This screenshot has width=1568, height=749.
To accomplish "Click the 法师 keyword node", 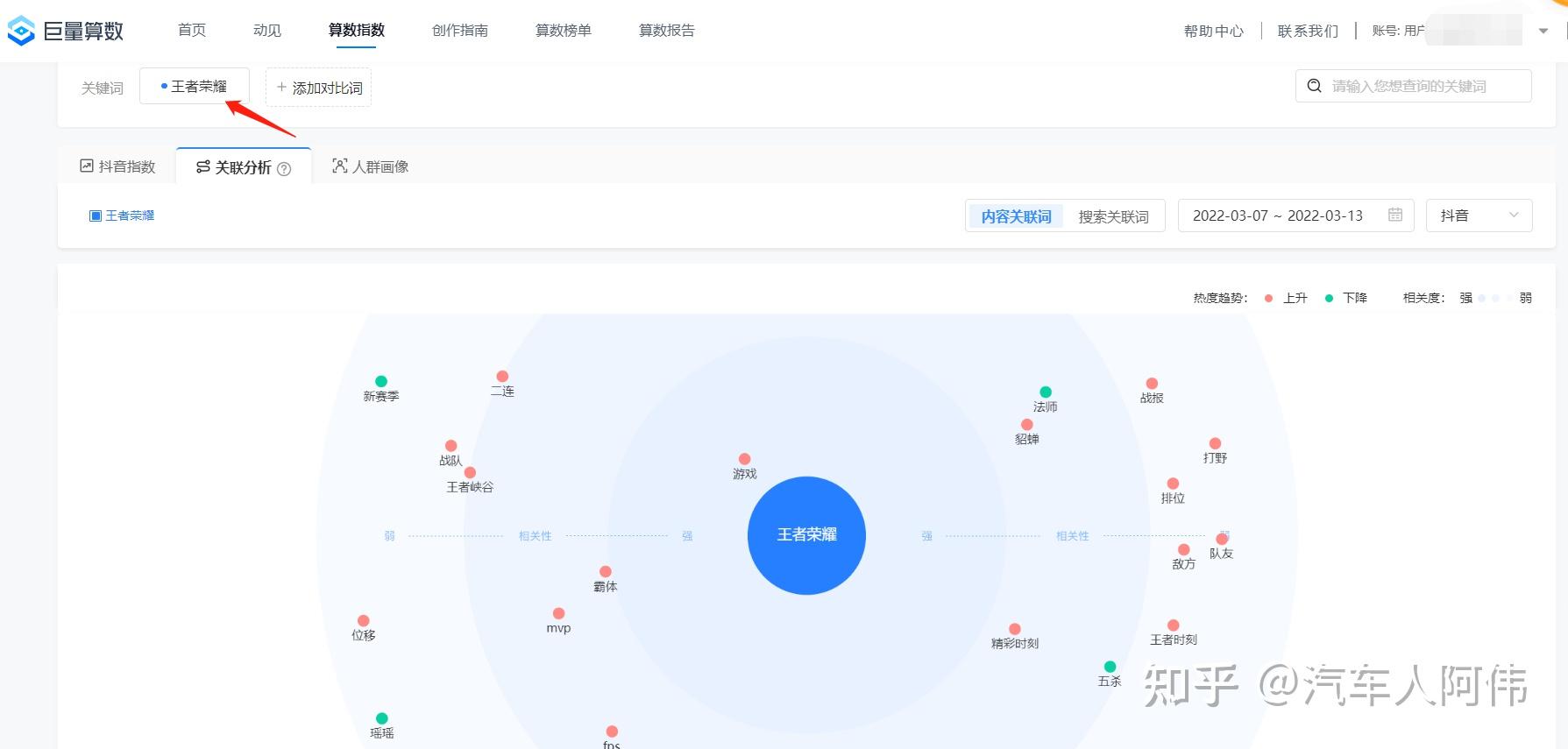I will coord(1046,392).
